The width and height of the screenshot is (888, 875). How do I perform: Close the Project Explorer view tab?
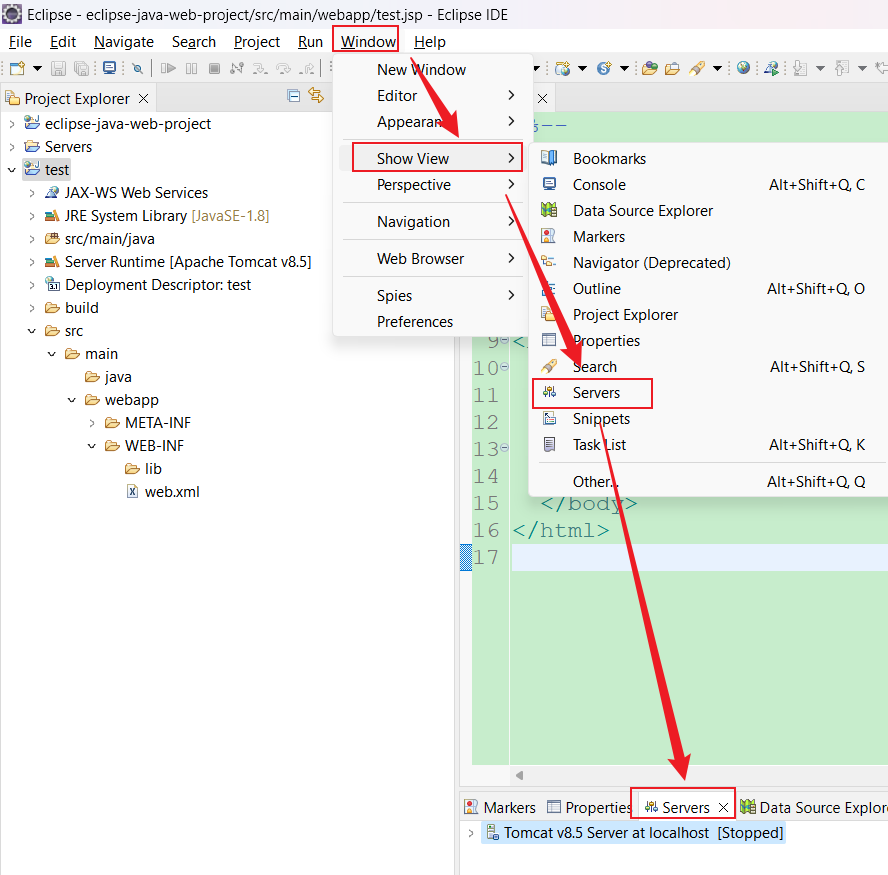coord(144,99)
